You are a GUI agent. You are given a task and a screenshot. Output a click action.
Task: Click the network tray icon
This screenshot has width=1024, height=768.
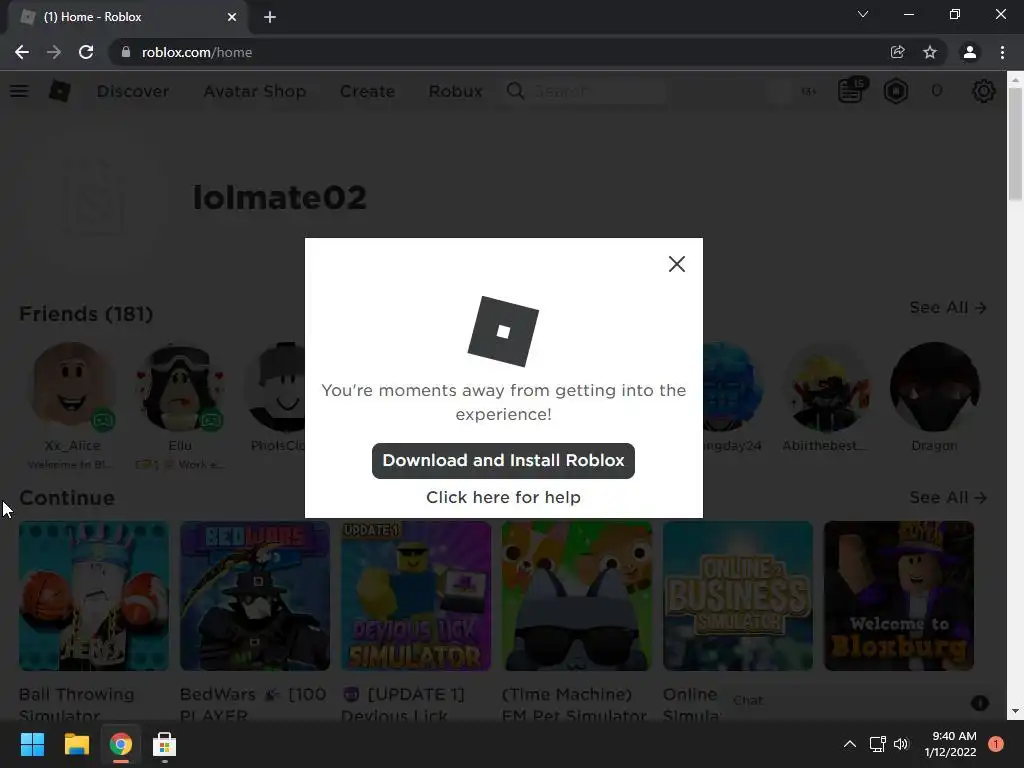tap(877, 744)
